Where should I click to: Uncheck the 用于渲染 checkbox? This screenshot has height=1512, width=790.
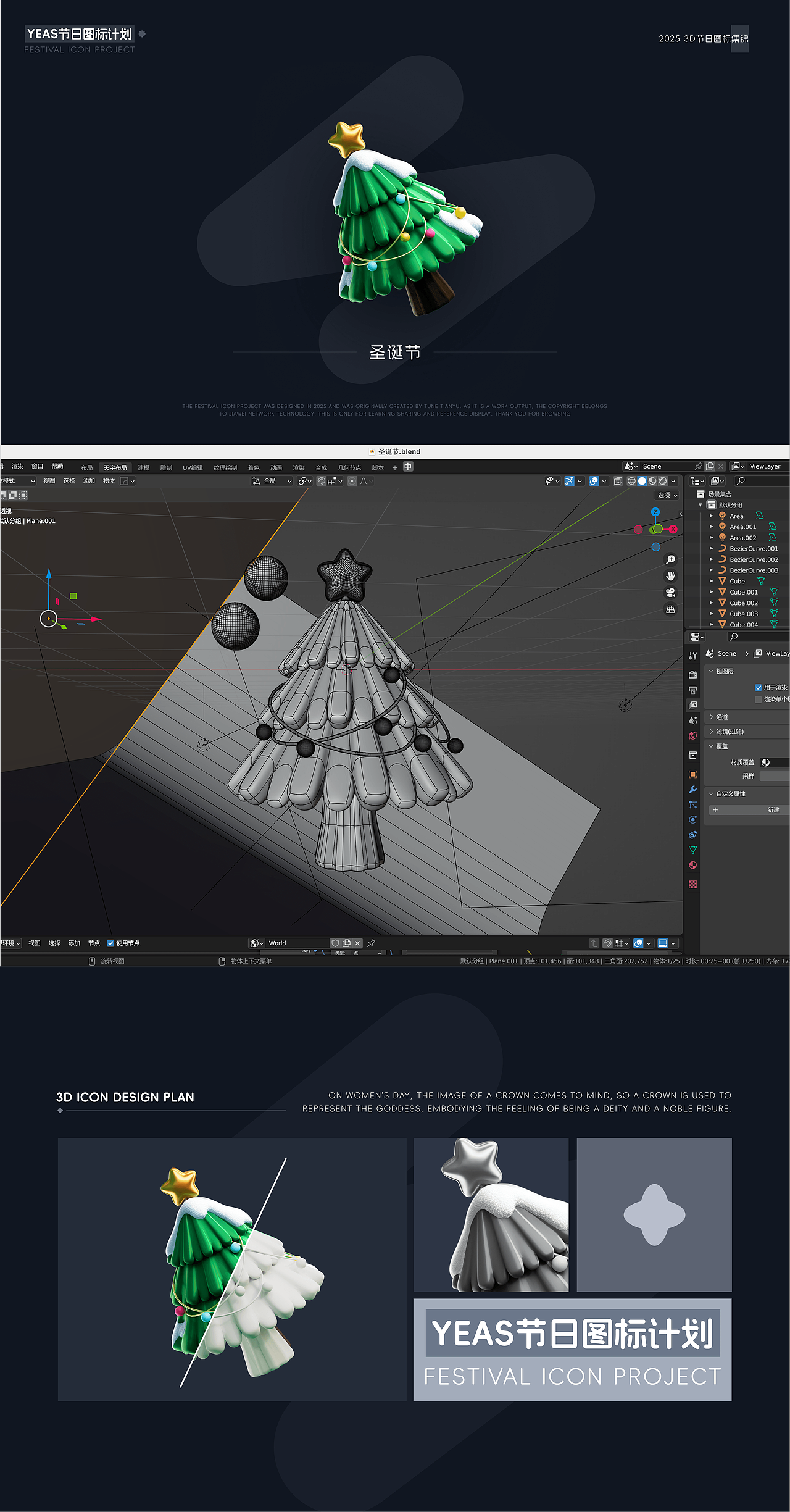point(758,687)
